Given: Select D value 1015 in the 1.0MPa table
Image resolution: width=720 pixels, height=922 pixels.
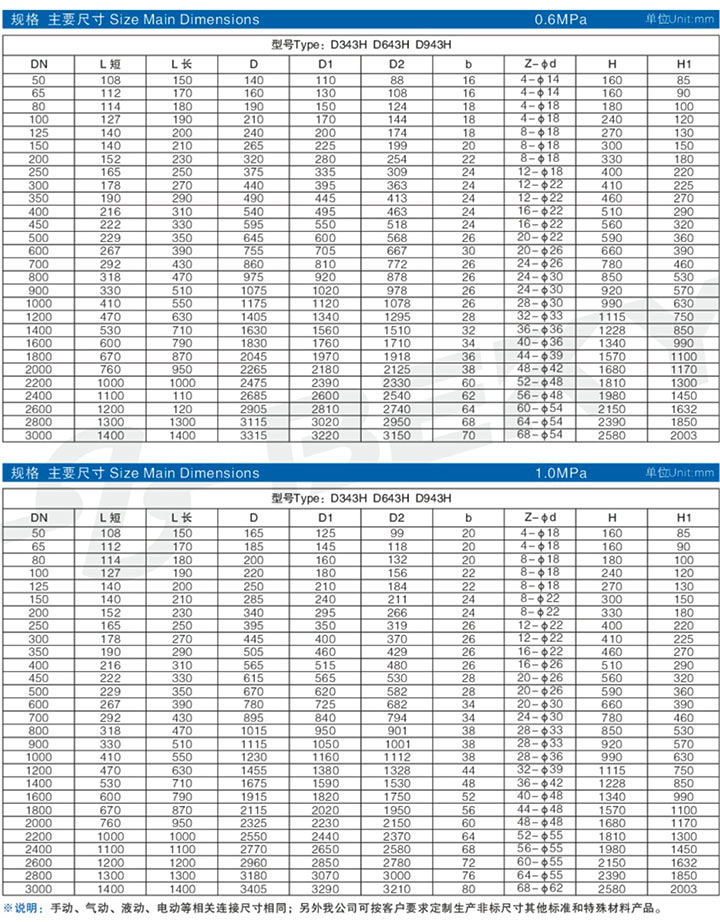Looking at the screenshot, I should coord(254,731).
